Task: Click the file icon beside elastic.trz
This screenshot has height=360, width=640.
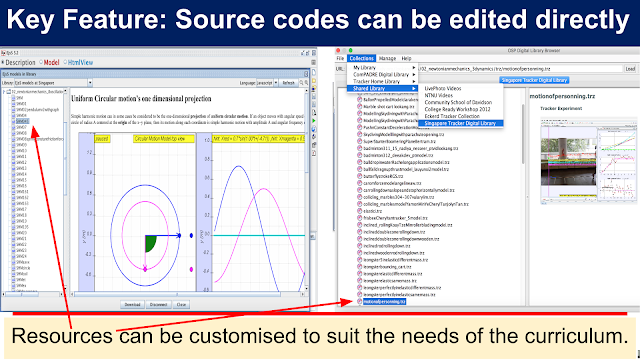Action: (x=360, y=211)
